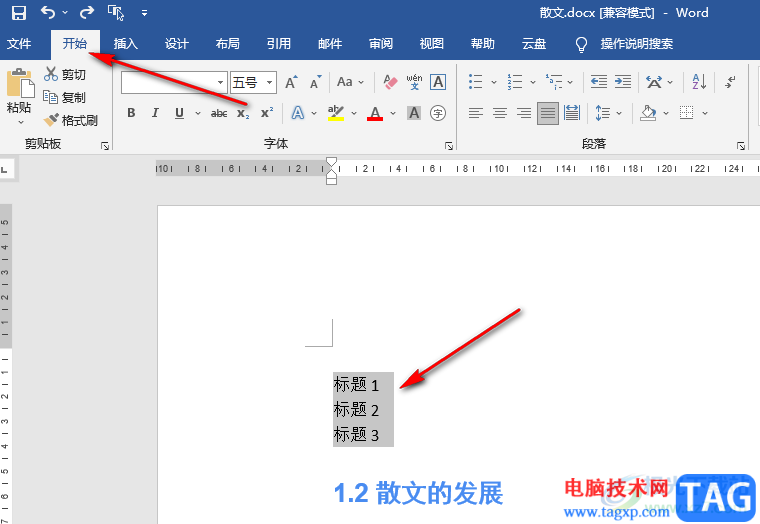Decrease paragraph indent

tap(599, 82)
